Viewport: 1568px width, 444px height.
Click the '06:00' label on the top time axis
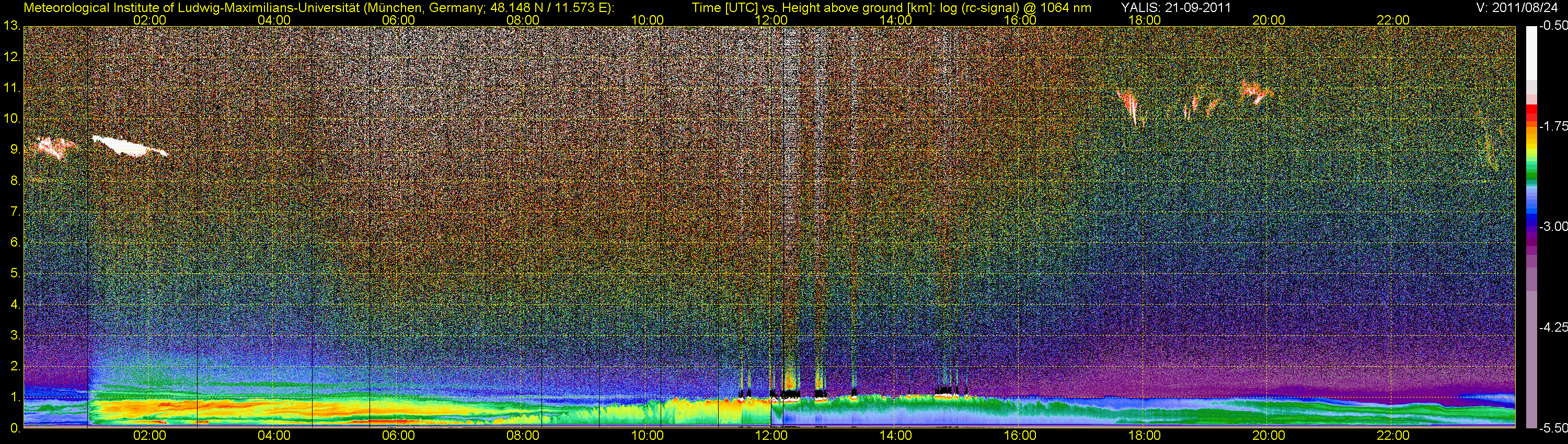398,20
